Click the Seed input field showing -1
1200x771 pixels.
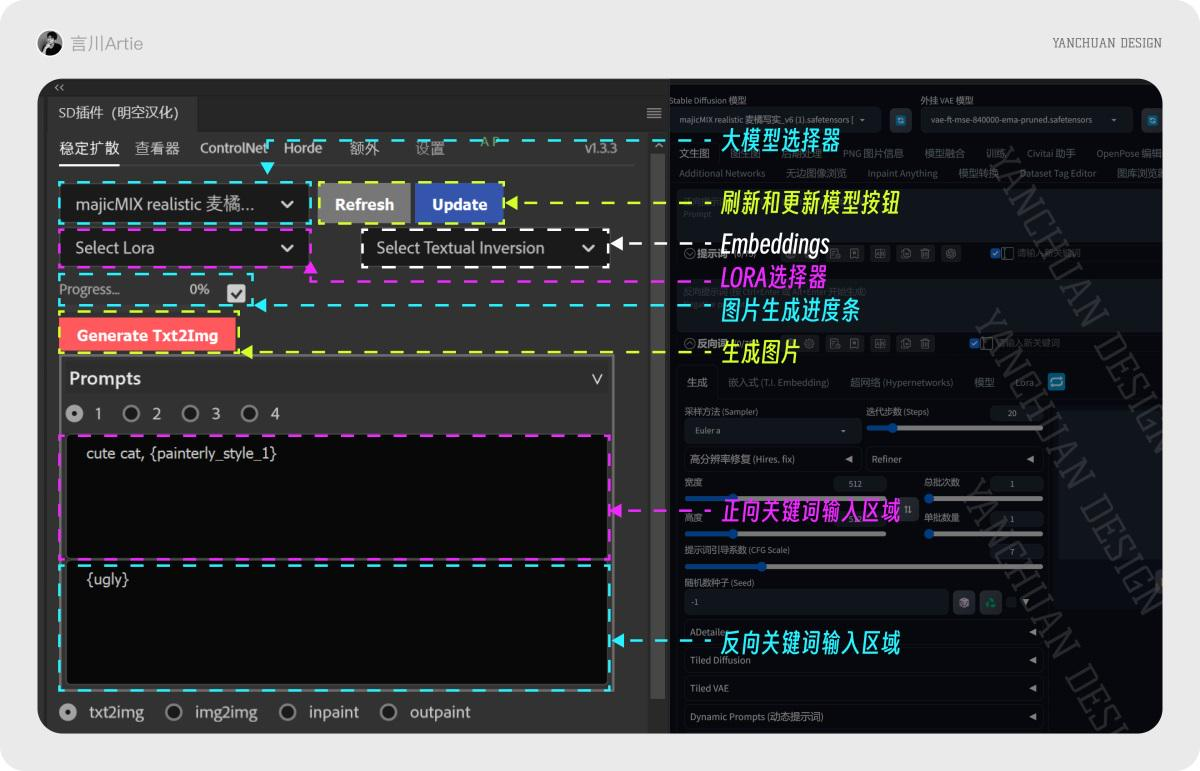coord(815,601)
